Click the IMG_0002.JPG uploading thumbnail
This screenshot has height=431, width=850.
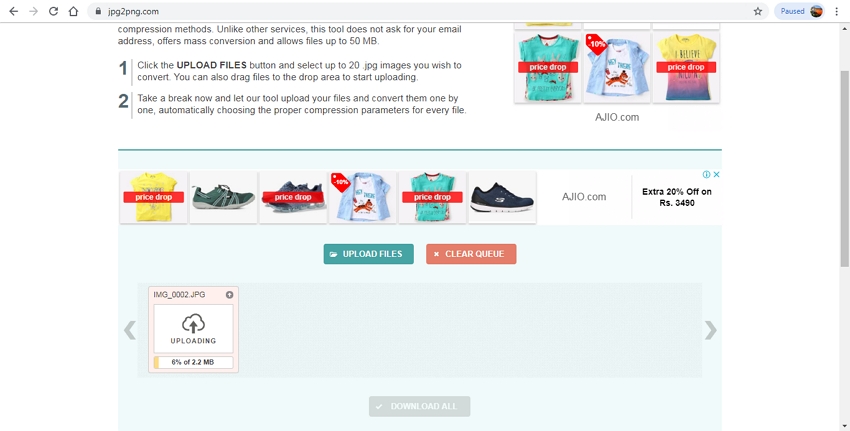pyautogui.click(x=193, y=327)
